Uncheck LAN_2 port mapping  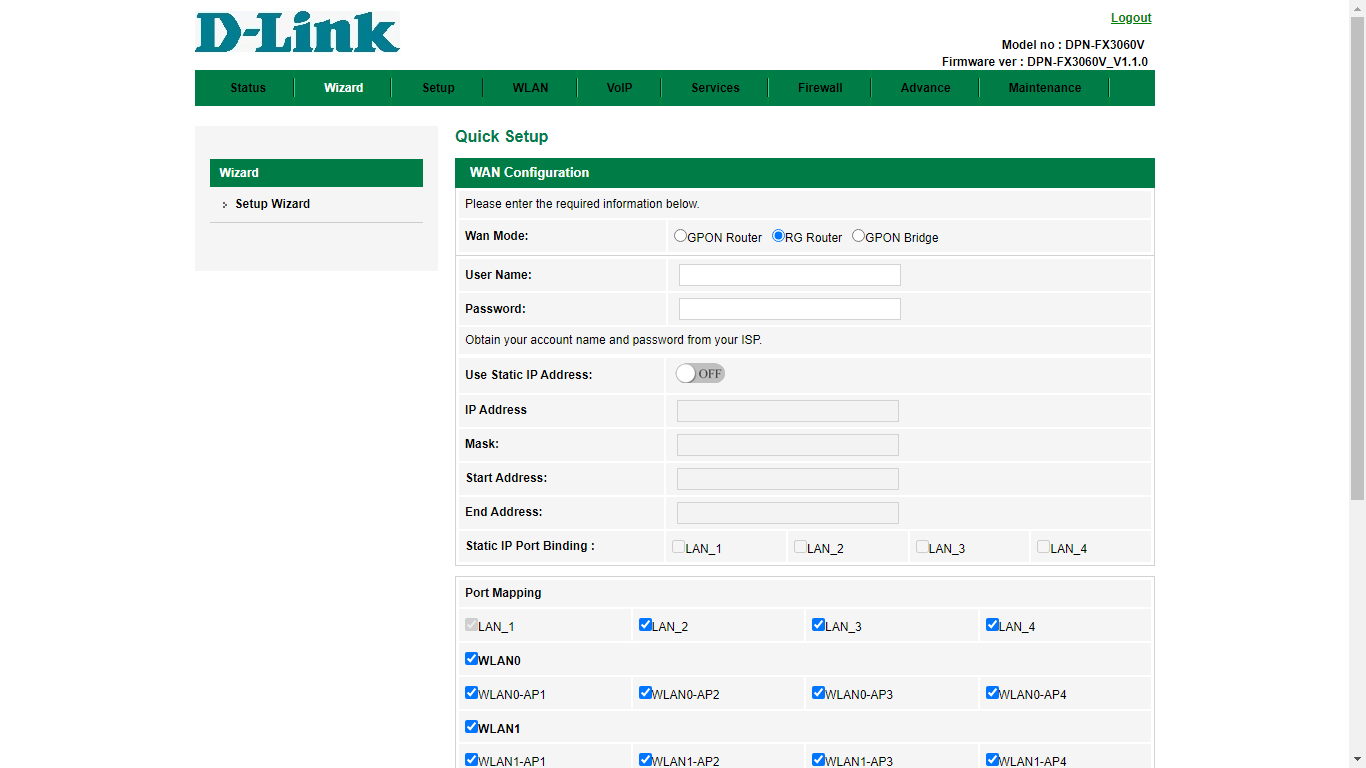point(645,625)
